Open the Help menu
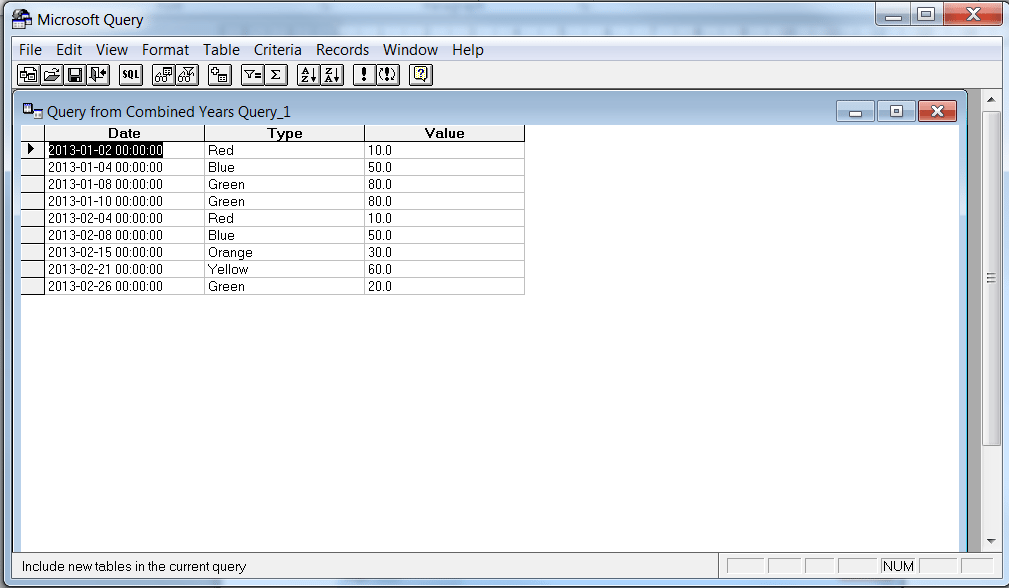The height and width of the screenshot is (588, 1009). 468,50
